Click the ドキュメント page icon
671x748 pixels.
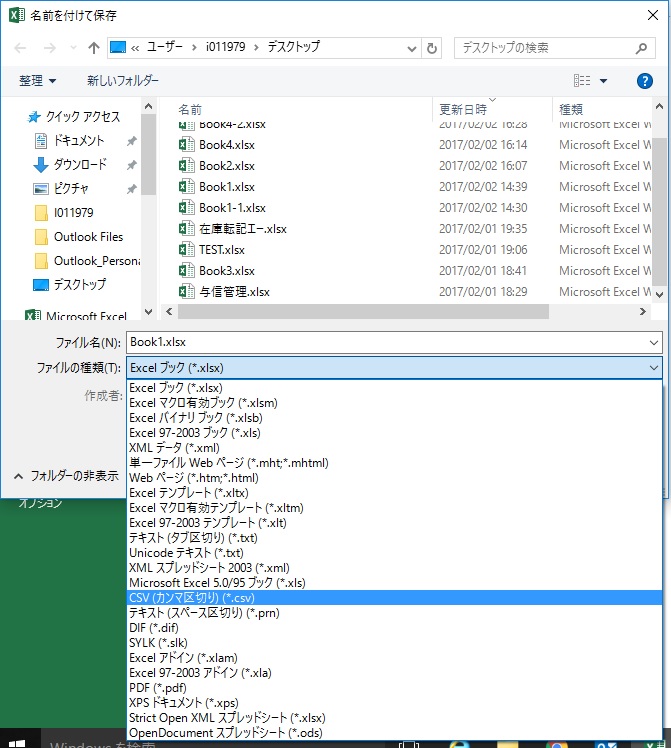(41, 141)
